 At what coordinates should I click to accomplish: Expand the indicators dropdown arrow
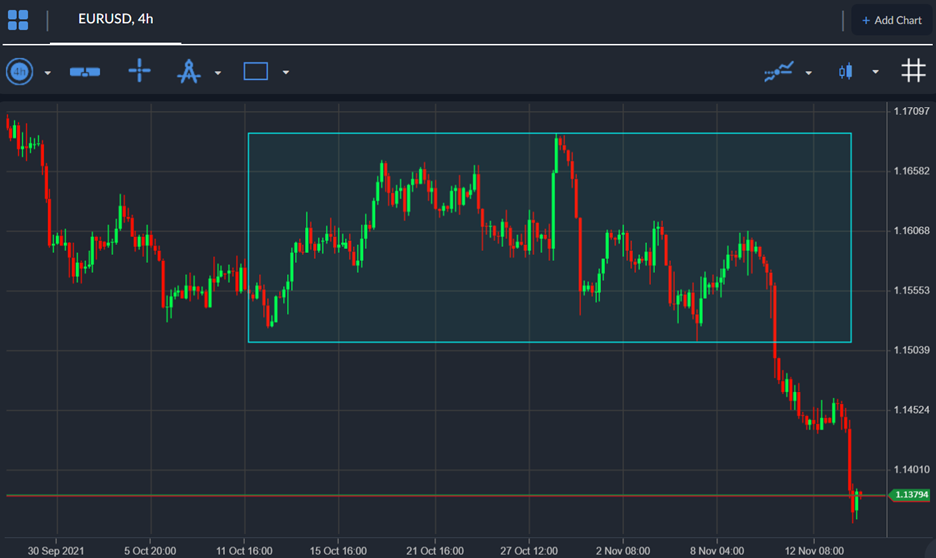(x=808, y=73)
